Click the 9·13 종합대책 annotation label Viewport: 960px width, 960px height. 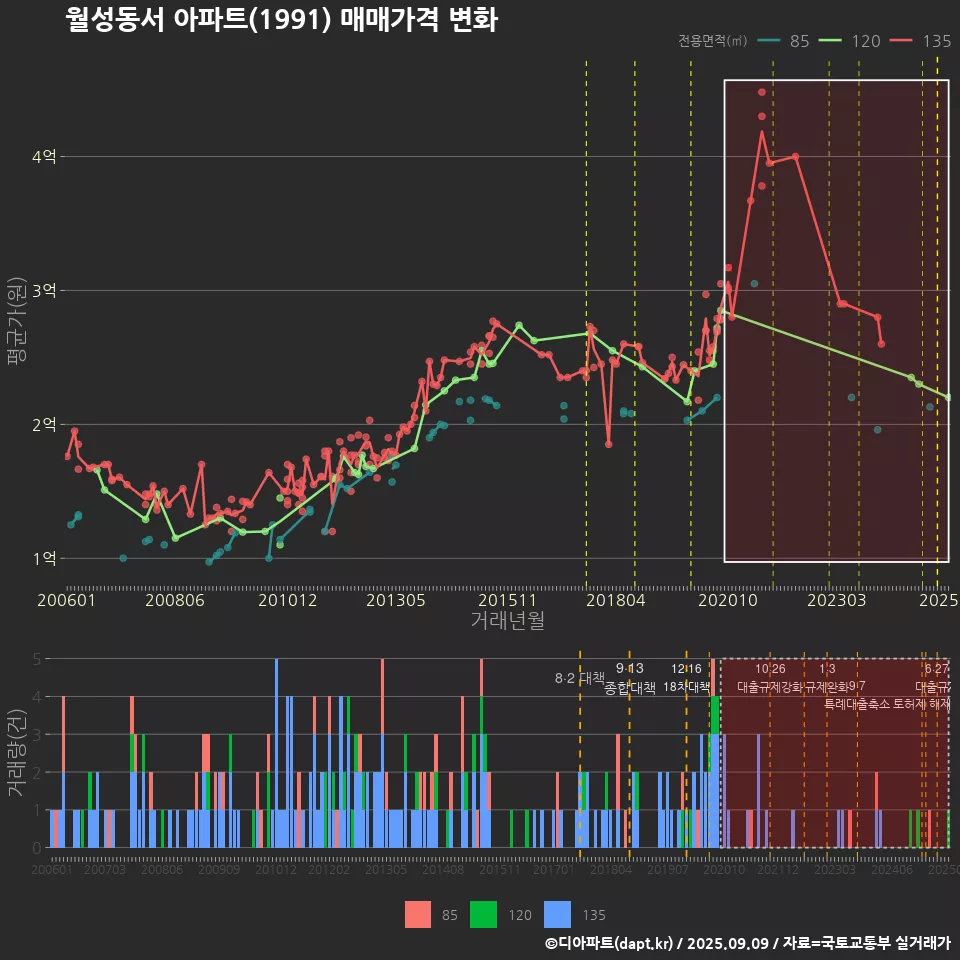(630, 679)
